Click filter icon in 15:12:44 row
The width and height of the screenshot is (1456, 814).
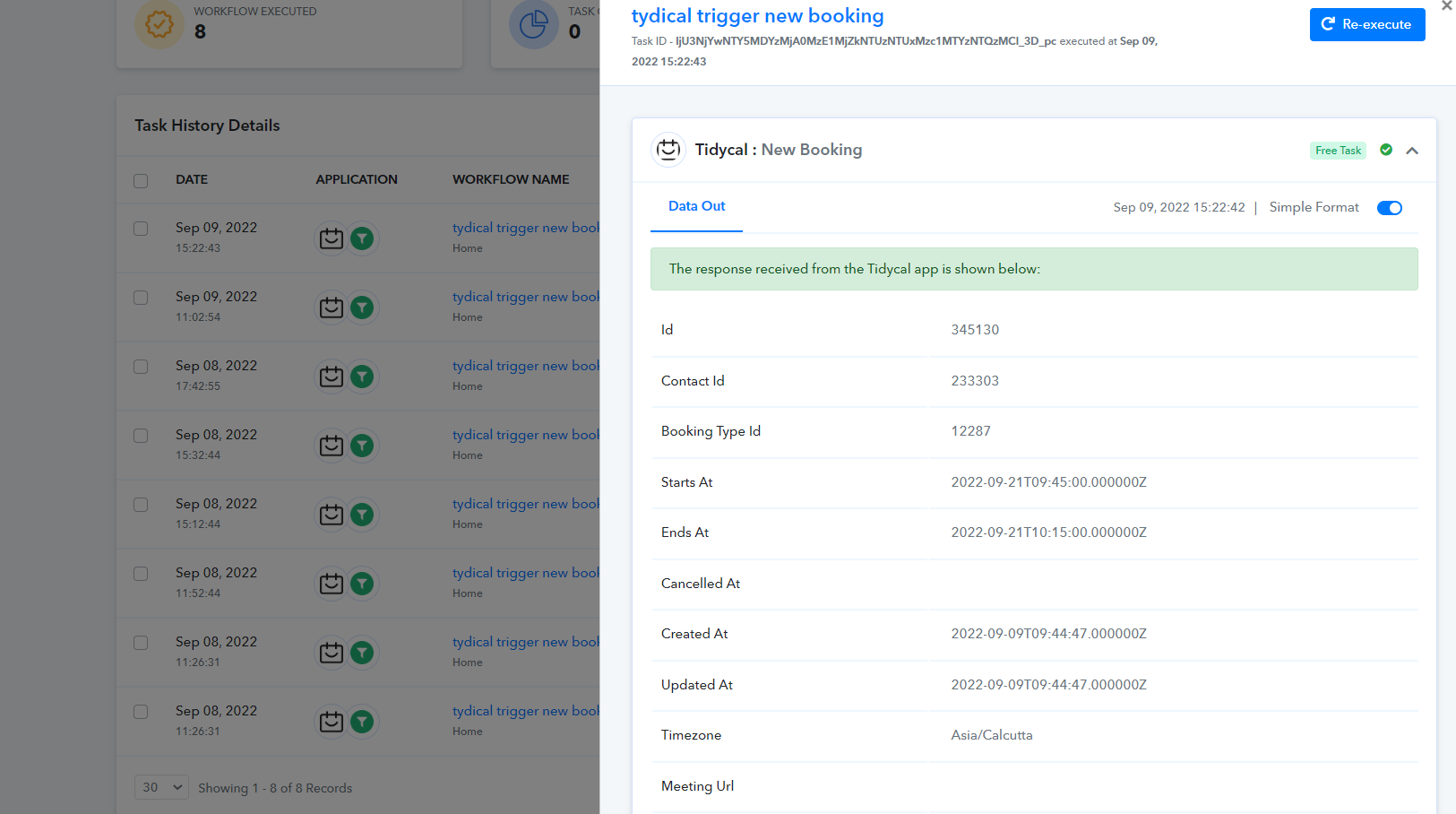[x=362, y=515]
